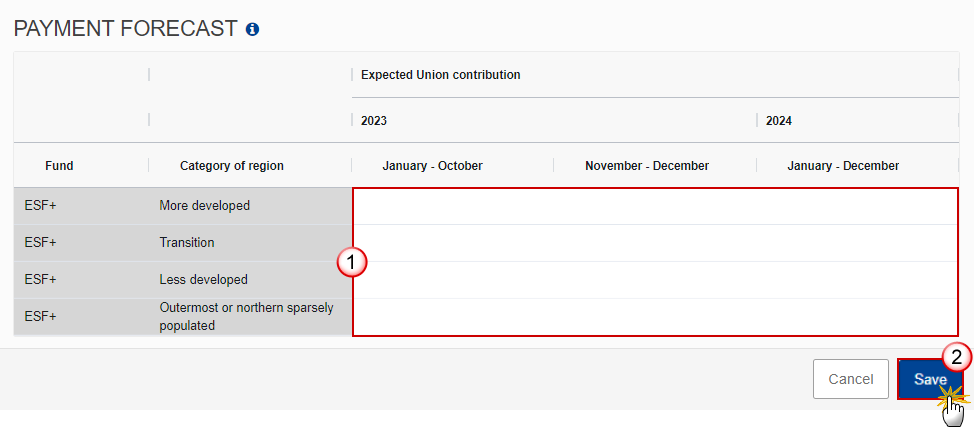Select Less developed November - December cell
974x429 pixels.
[x=655, y=280]
